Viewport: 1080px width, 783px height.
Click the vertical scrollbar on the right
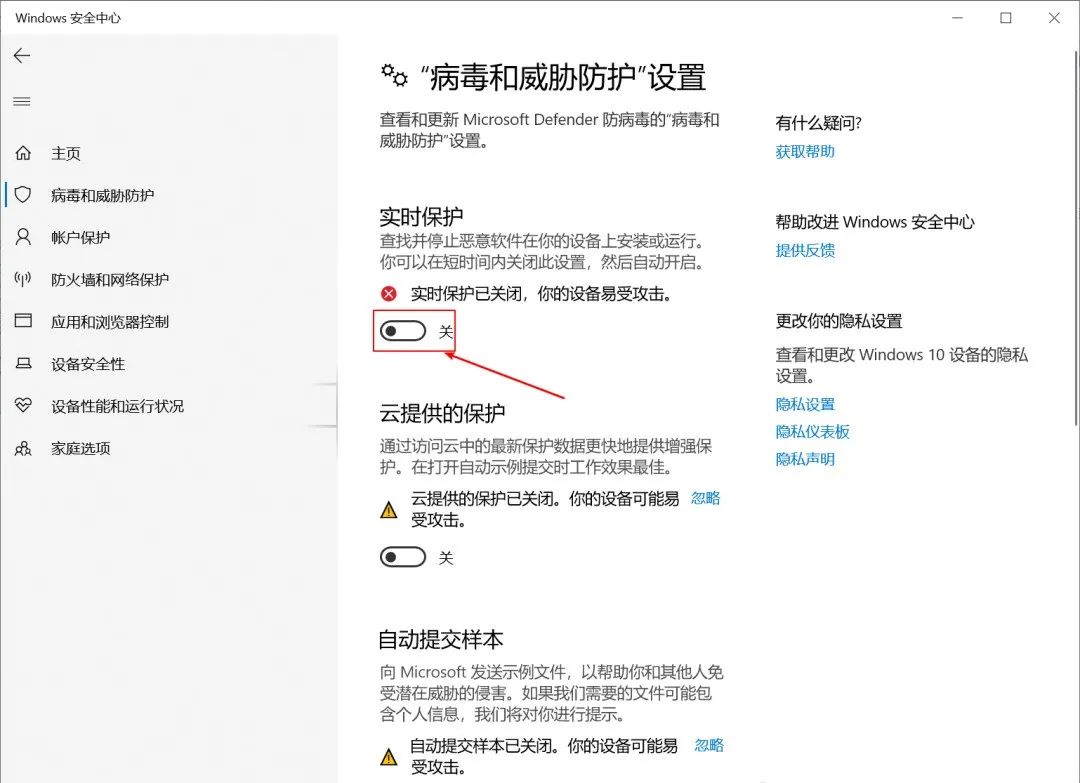(1075, 237)
